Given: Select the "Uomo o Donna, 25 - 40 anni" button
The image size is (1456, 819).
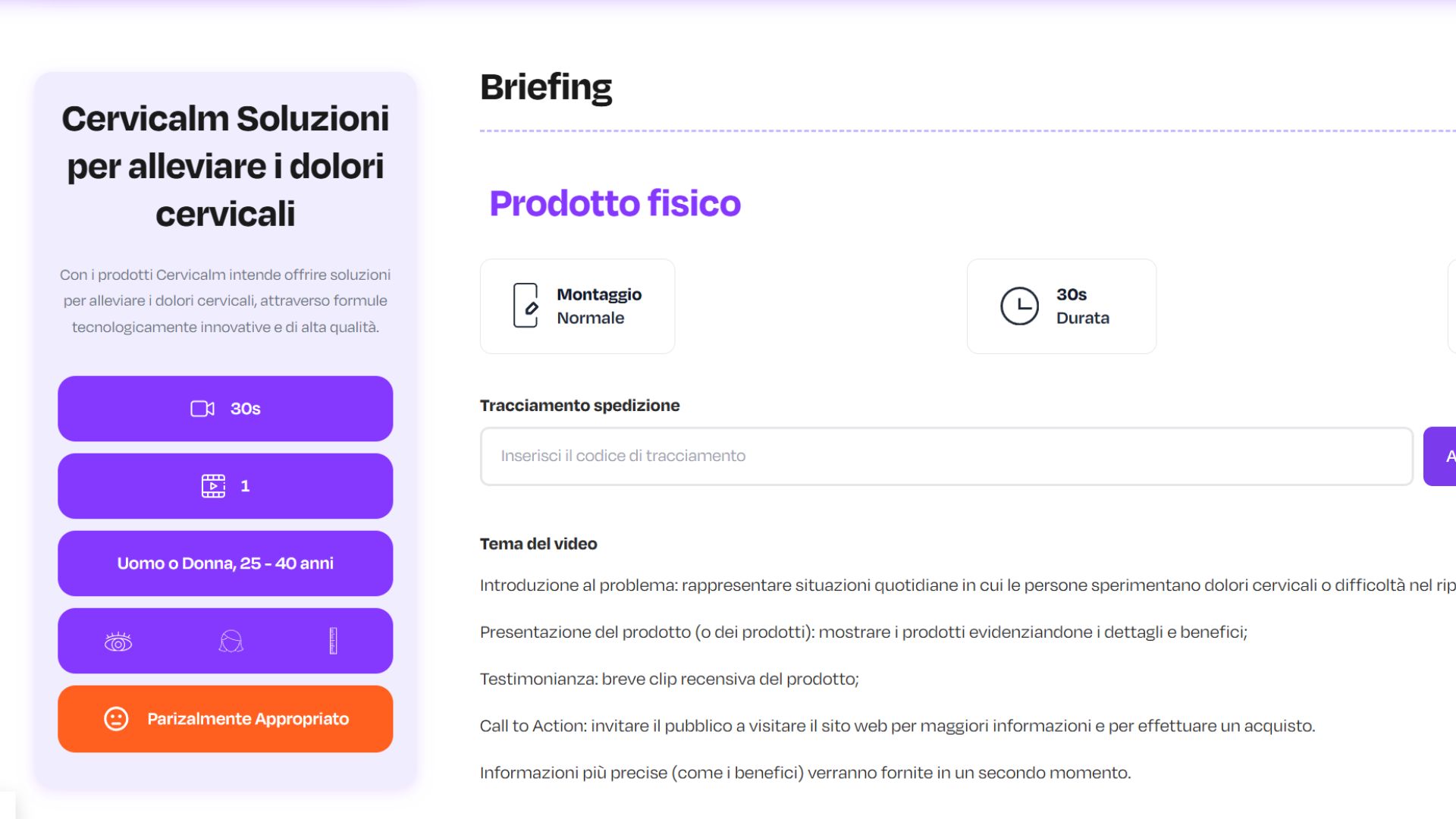Looking at the screenshot, I should [x=225, y=563].
